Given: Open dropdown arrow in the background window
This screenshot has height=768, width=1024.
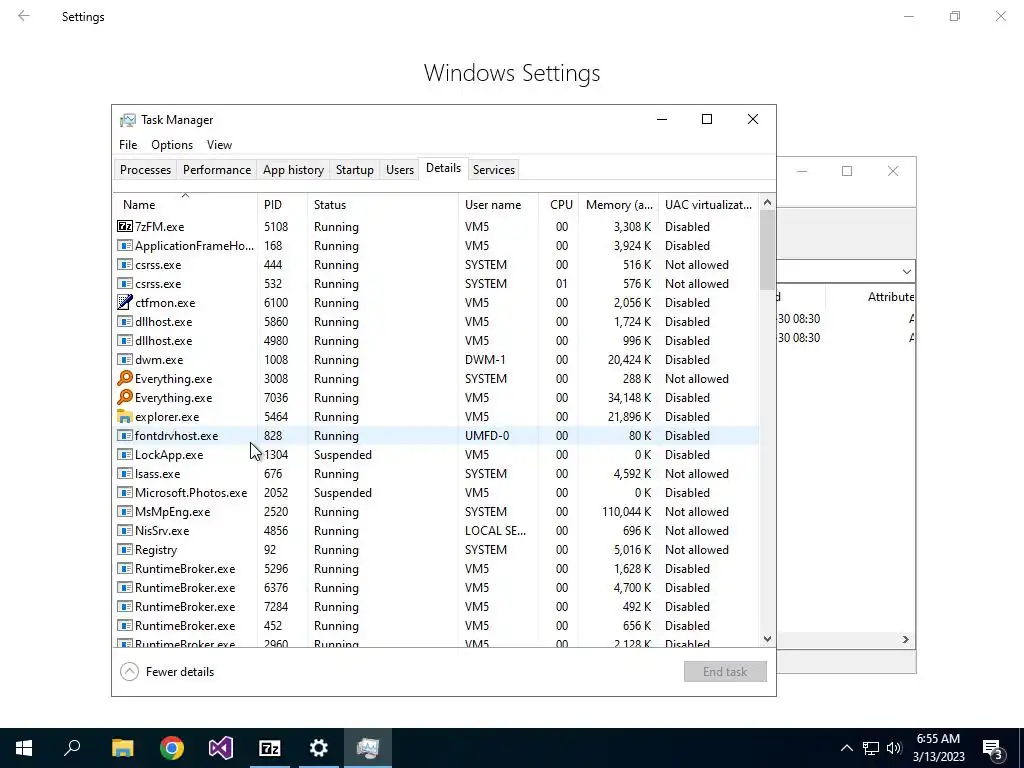Looking at the screenshot, I should coord(906,271).
